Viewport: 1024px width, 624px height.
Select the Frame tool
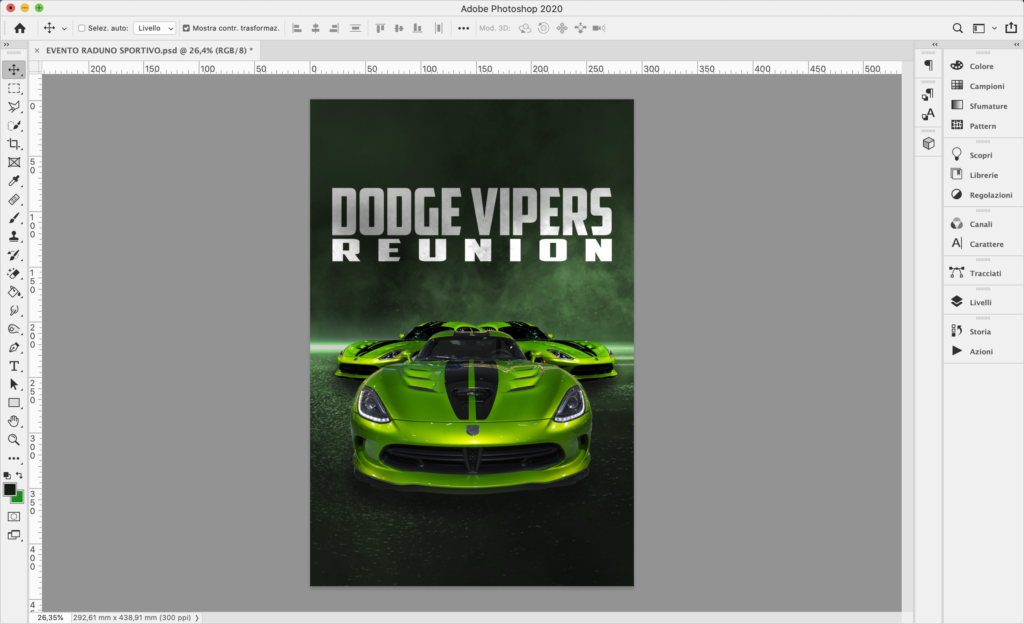[14, 163]
